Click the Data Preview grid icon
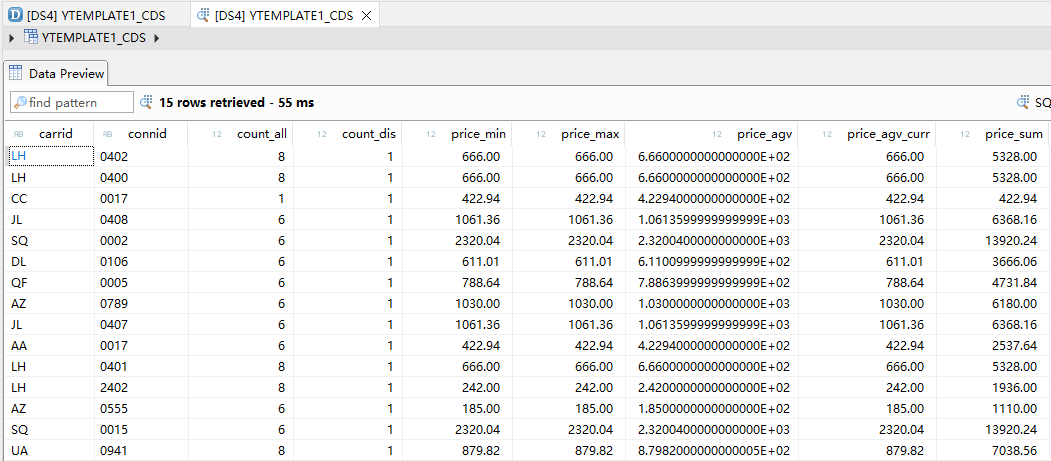 click(16, 74)
